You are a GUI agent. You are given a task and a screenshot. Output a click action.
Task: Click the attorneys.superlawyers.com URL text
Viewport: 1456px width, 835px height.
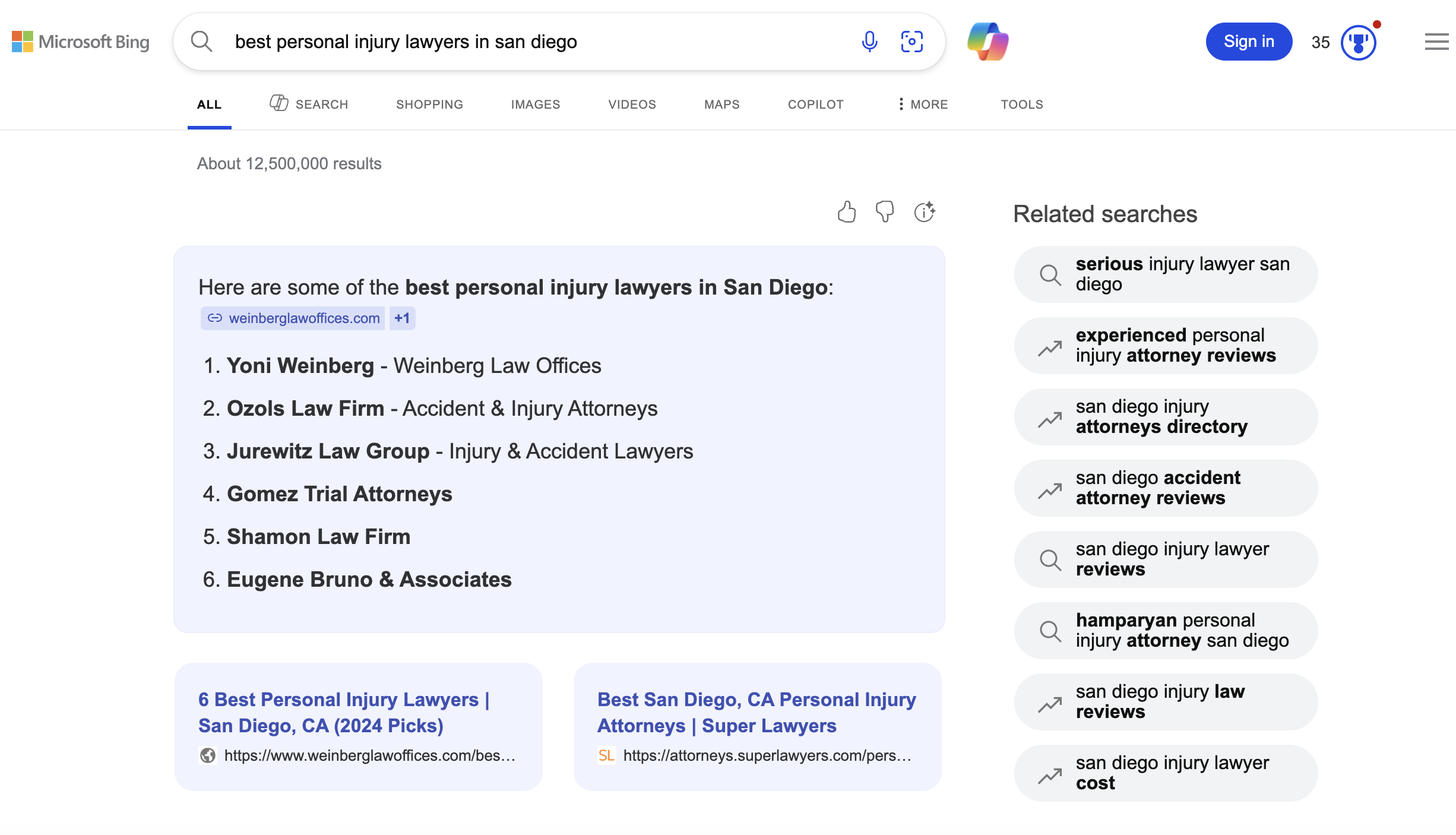pos(767,755)
